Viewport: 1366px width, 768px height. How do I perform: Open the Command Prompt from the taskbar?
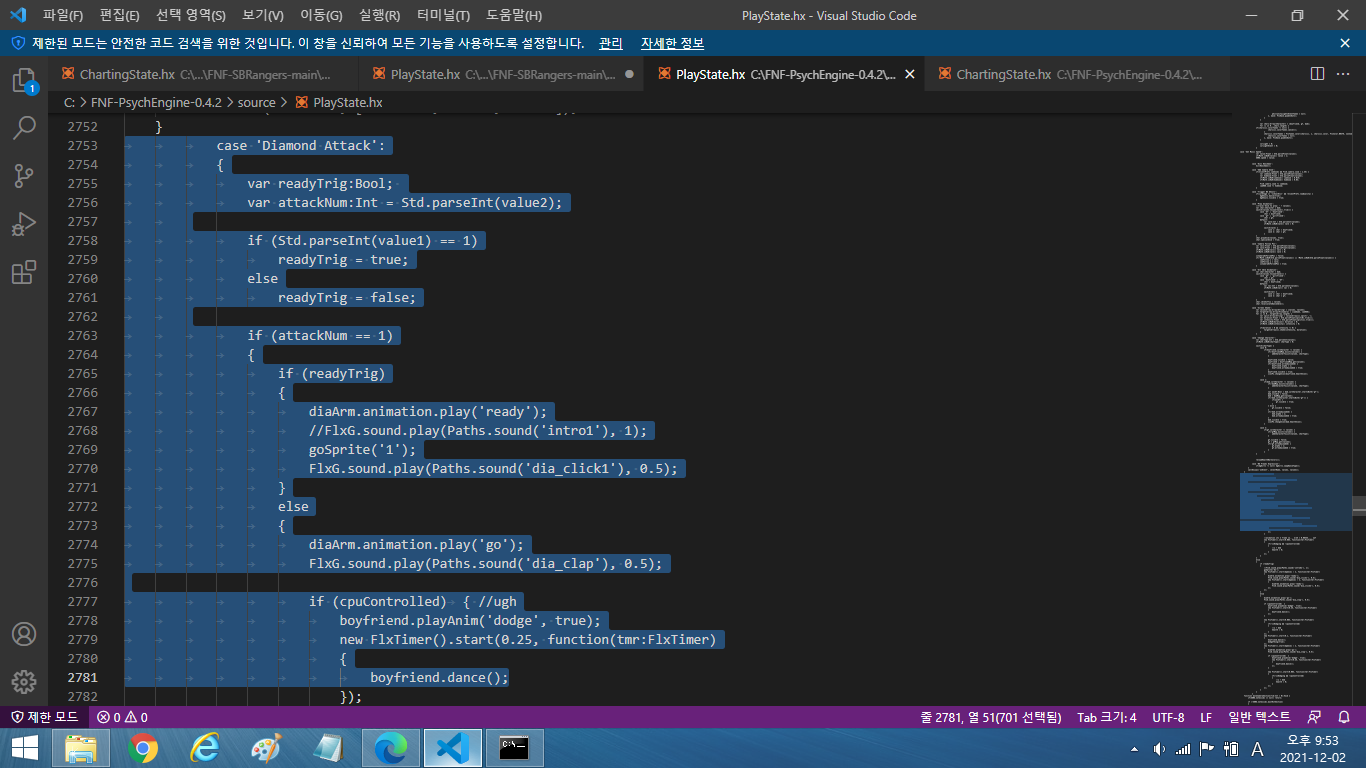click(x=514, y=747)
